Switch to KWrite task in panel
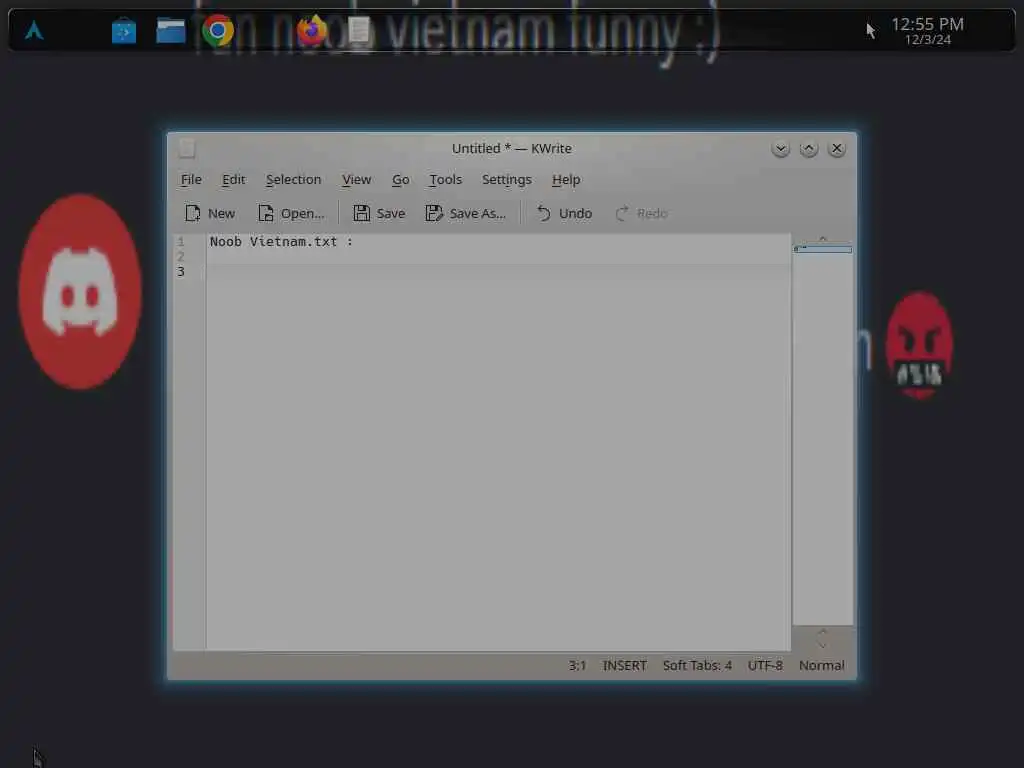 coord(359,30)
